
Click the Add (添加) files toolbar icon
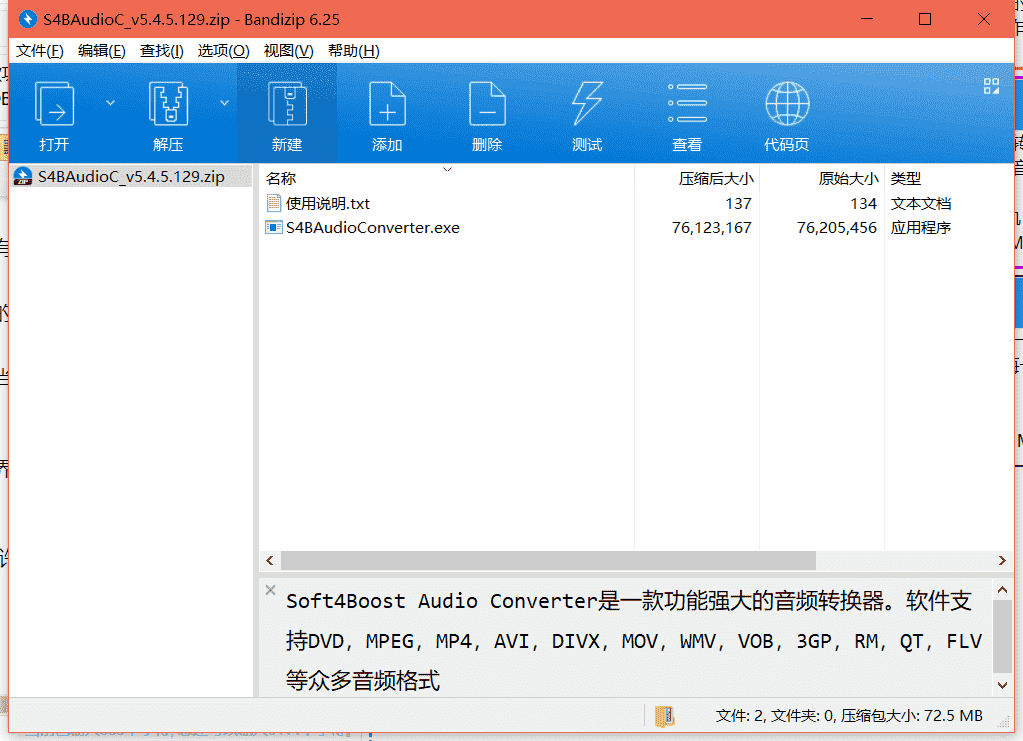click(387, 104)
